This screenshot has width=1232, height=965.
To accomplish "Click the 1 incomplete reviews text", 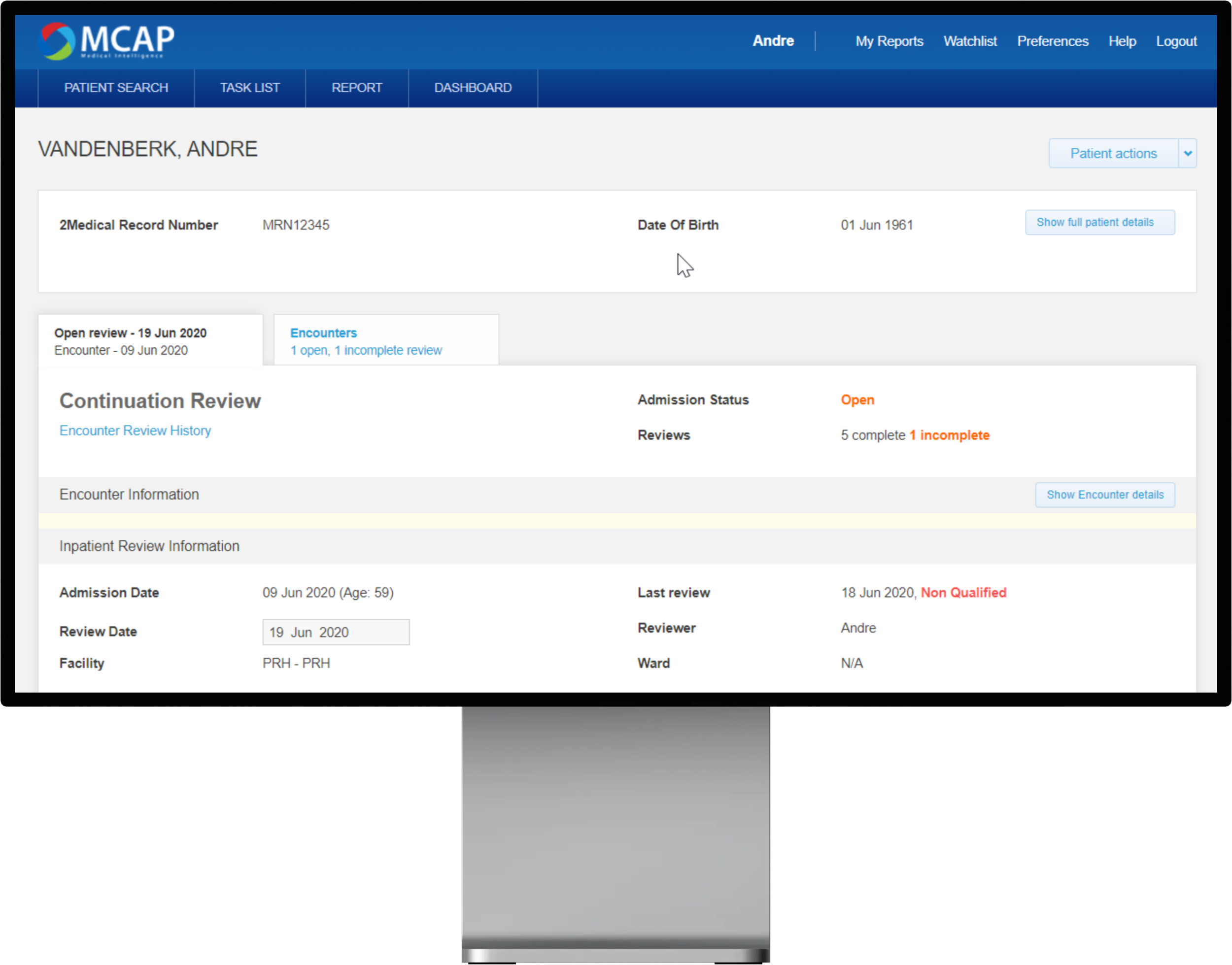I will [949, 435].
